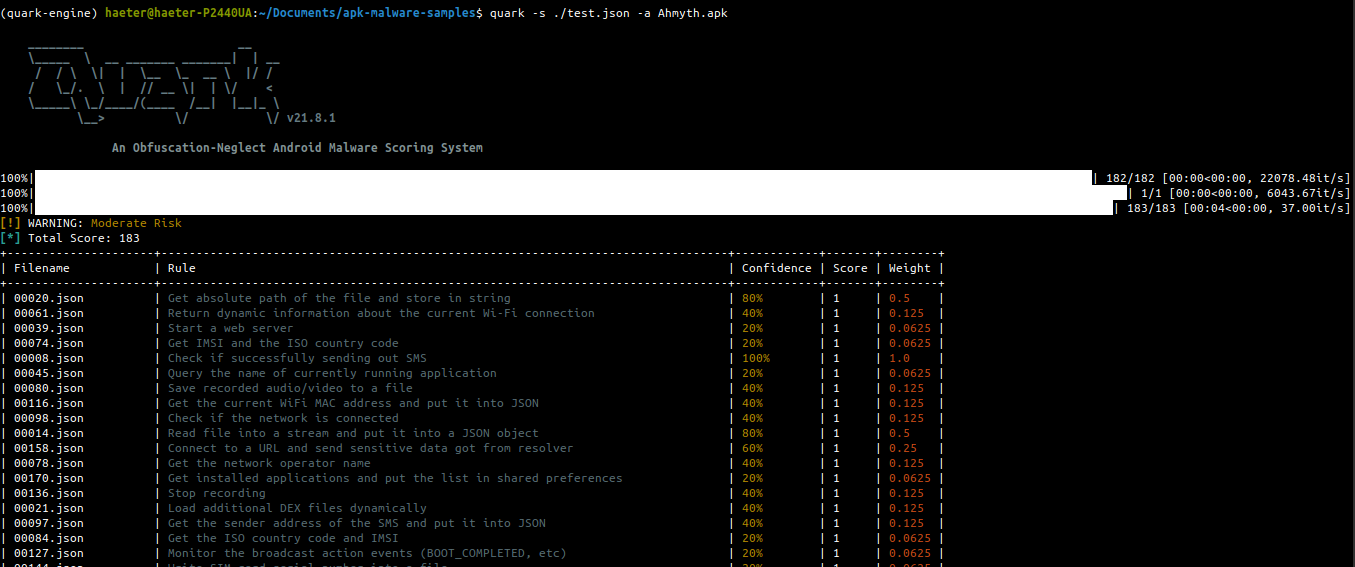The image size is (1355, 567).
Task: Click the 60% confidence value for 00158.json
Action: click(x=752, y=448)
